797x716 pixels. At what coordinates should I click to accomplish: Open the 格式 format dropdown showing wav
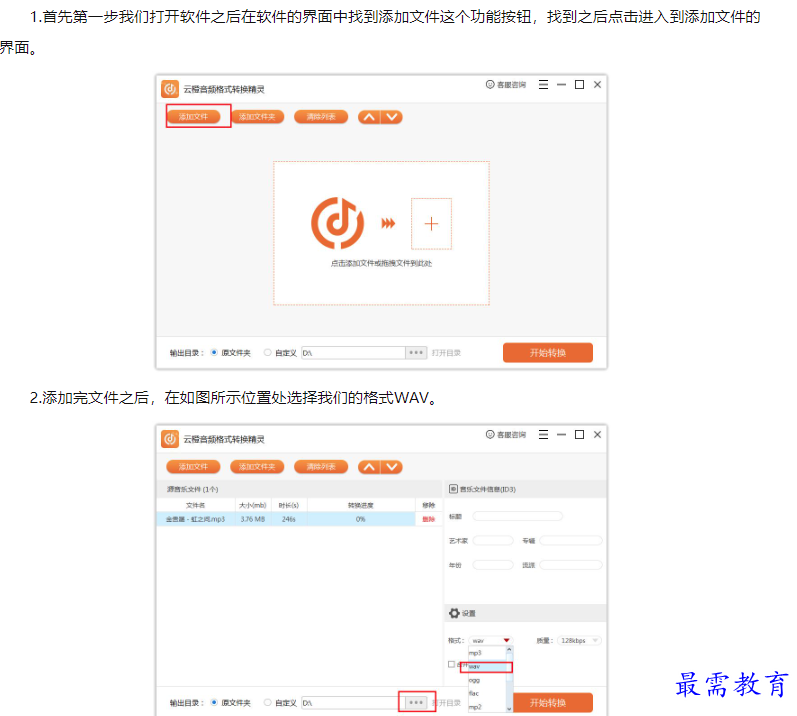[491, 640]
